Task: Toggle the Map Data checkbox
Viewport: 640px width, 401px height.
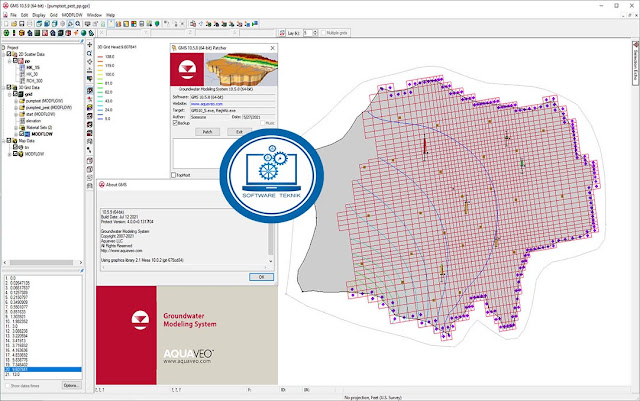Action: click(x=9, y=140)
